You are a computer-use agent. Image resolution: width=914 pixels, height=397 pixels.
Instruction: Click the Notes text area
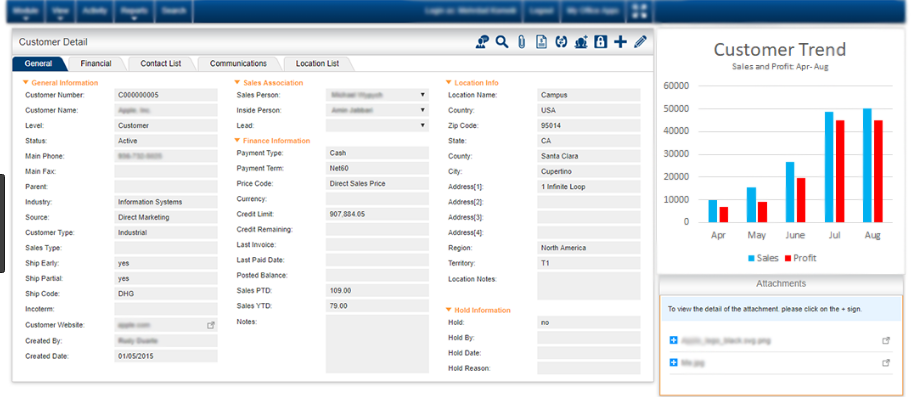point(377,344)
